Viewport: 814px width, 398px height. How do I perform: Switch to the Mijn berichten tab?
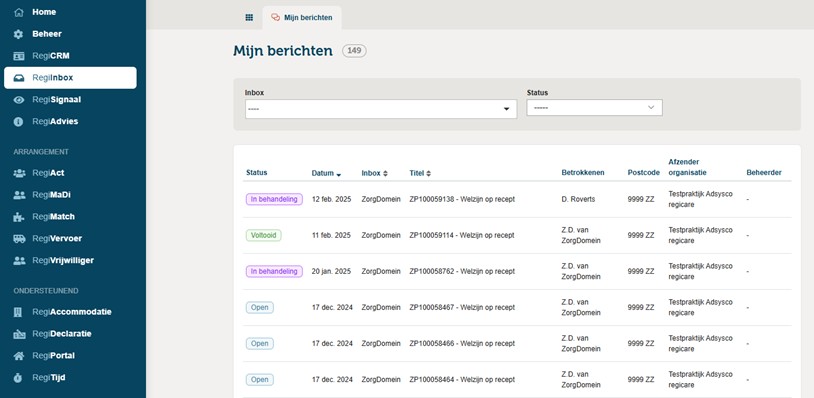(x=302, y=18)
